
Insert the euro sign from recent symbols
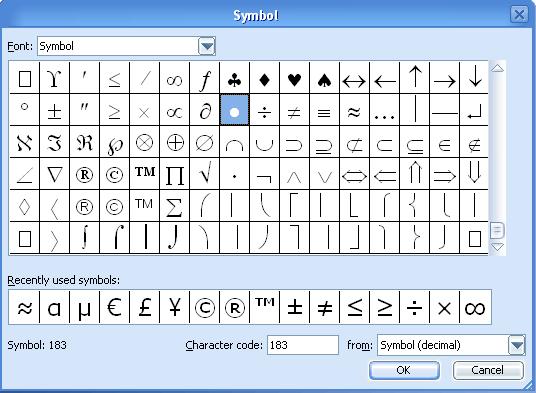[114, 307]
